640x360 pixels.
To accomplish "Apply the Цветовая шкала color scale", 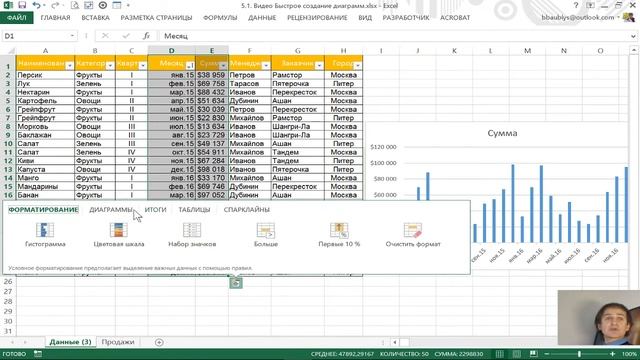I will (x=119, y=235).
